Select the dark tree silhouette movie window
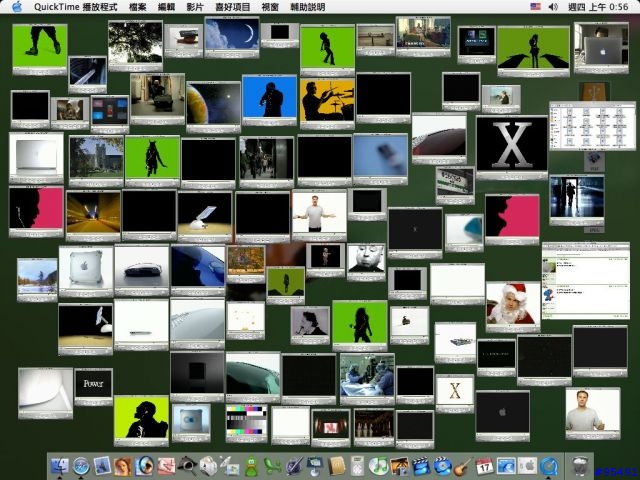The image size is (640, 480). click(136, 46)
